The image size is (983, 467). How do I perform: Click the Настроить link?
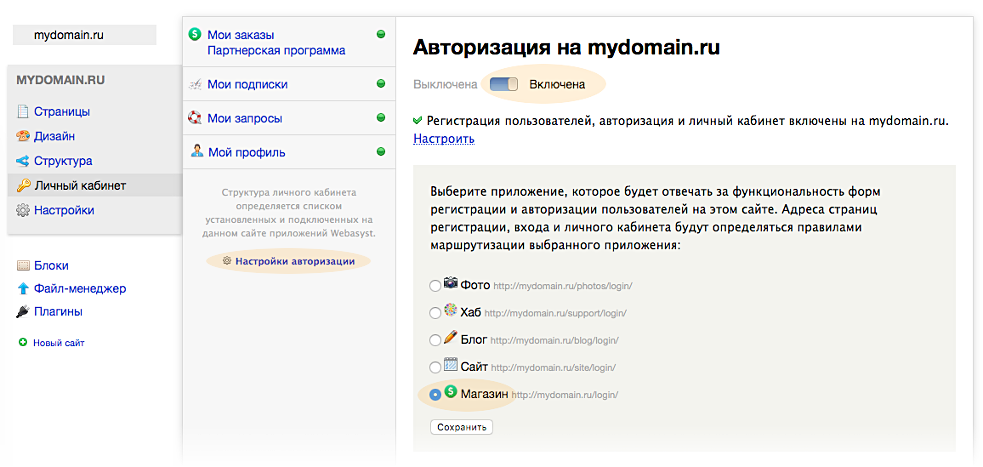tap(443, 139)
